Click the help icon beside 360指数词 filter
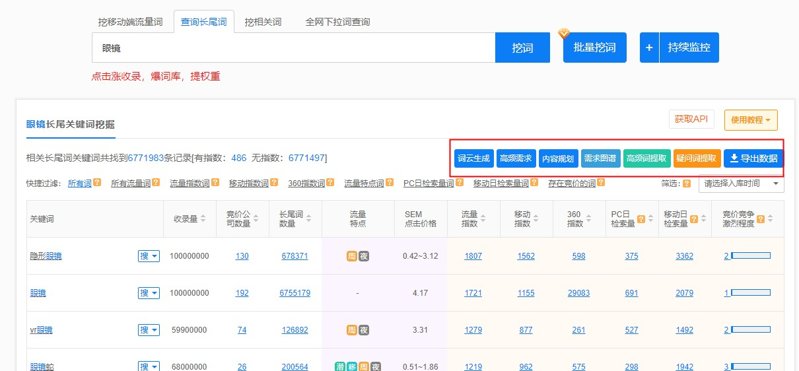The width and height of the screenshot is (799, 371). (330, 182)
